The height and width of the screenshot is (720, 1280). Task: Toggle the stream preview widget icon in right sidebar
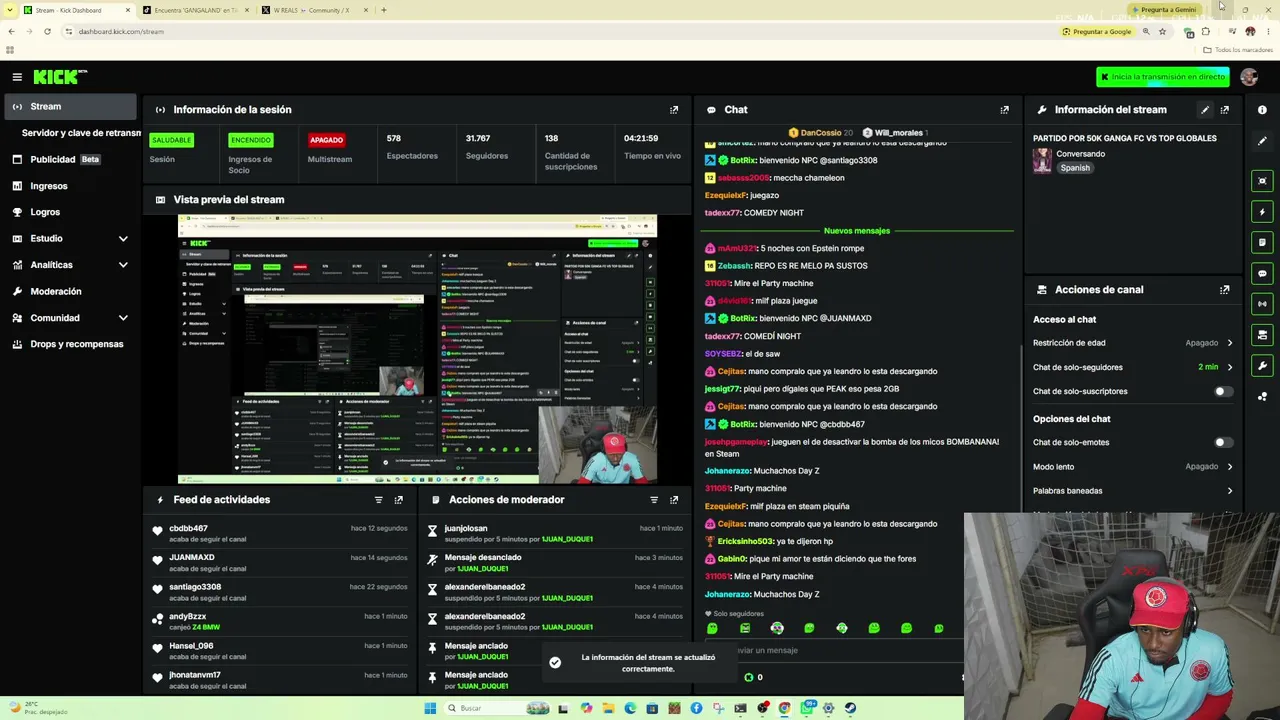1262,181
